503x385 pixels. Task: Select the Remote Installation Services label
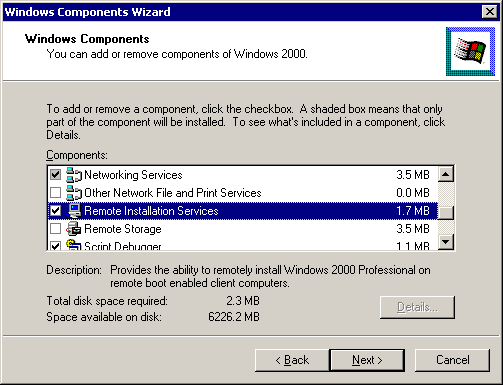pos(151,211)
